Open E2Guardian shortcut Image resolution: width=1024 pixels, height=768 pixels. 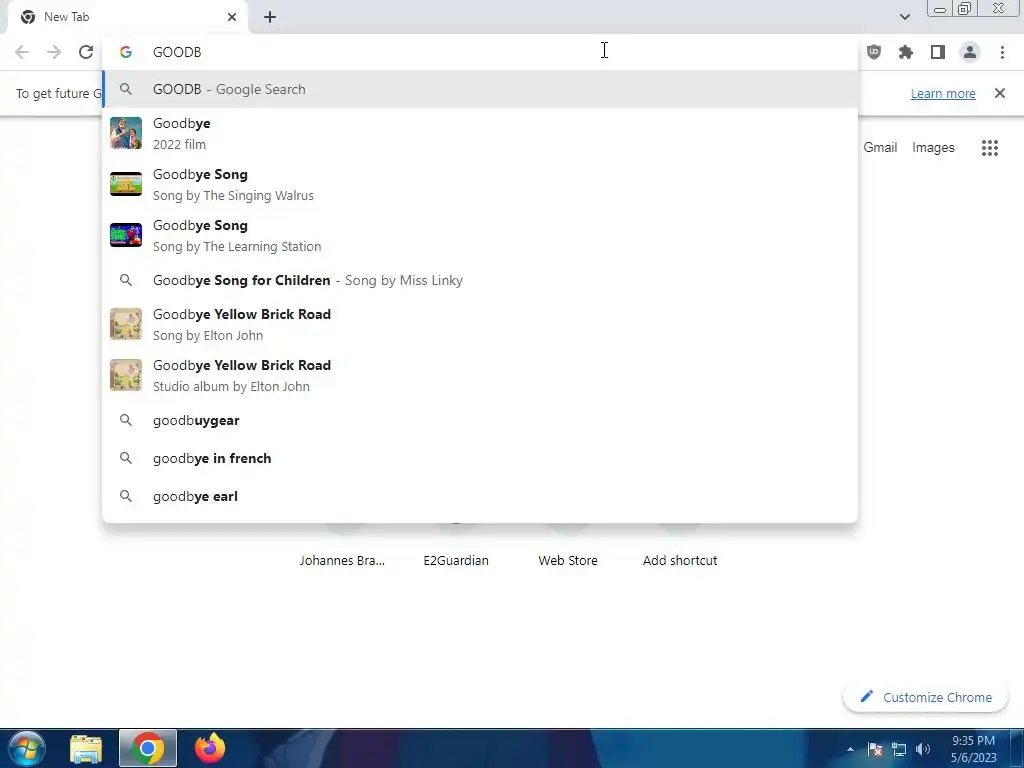click(456, 560)
